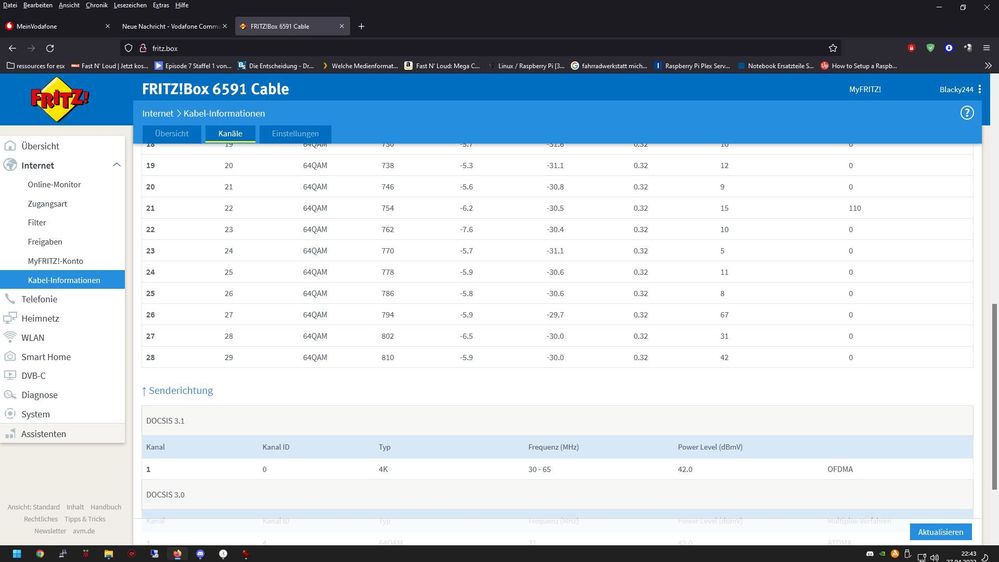
Task: Click the Inhalt footer link
Action: tap(75, 507)
